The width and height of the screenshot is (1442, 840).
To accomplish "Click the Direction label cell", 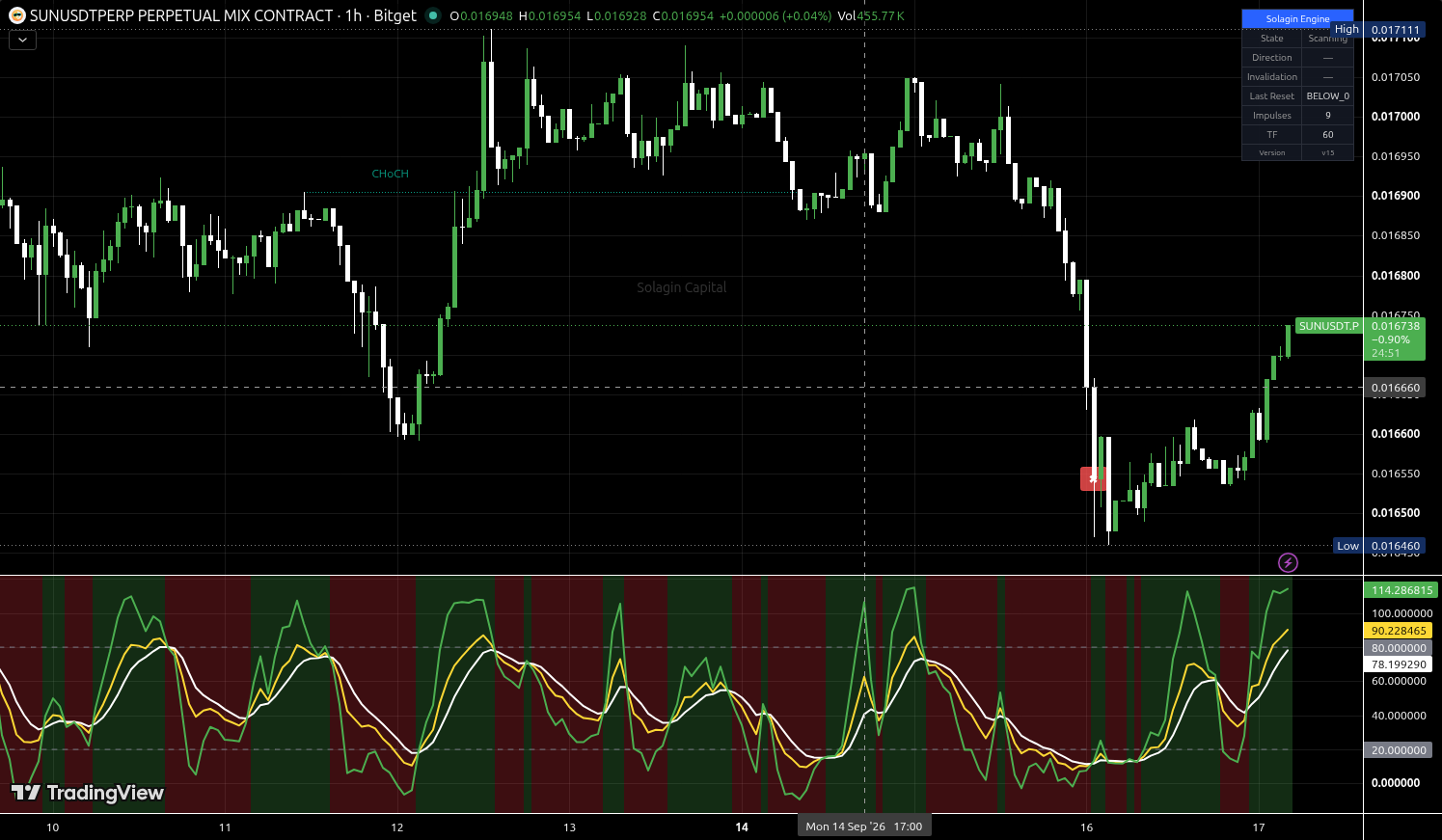I will (1271, 57).
